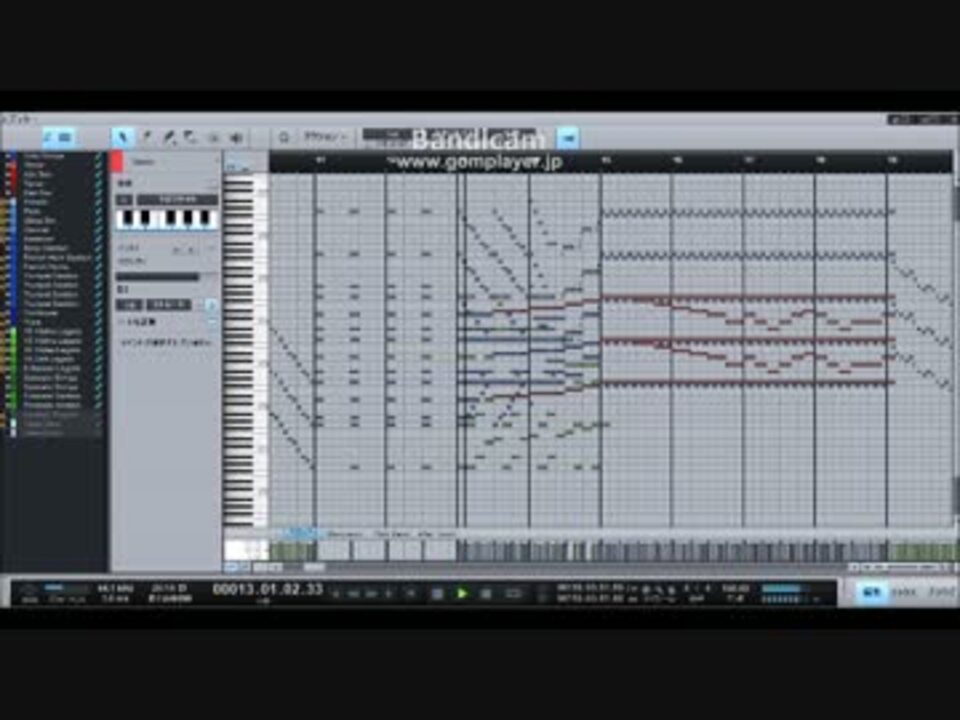Image resolution: width=960 pixels, height=720 pixels.
Task: Click the red track color swatch
Action: tap(116, 162)
